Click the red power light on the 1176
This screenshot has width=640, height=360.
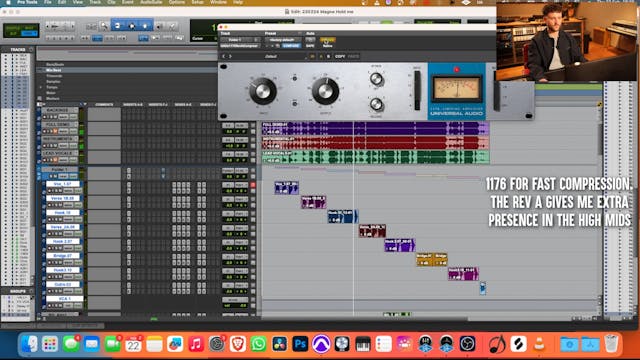457,69
